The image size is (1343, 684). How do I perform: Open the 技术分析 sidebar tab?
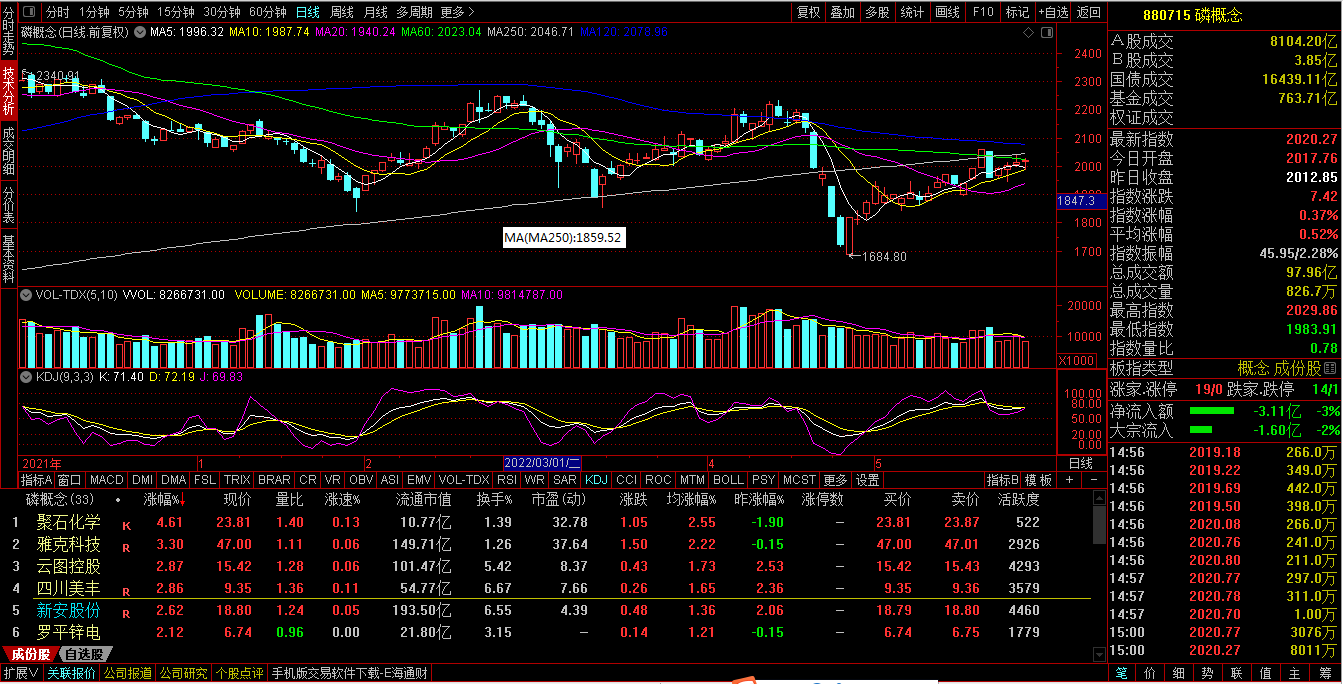coord(9,90)
